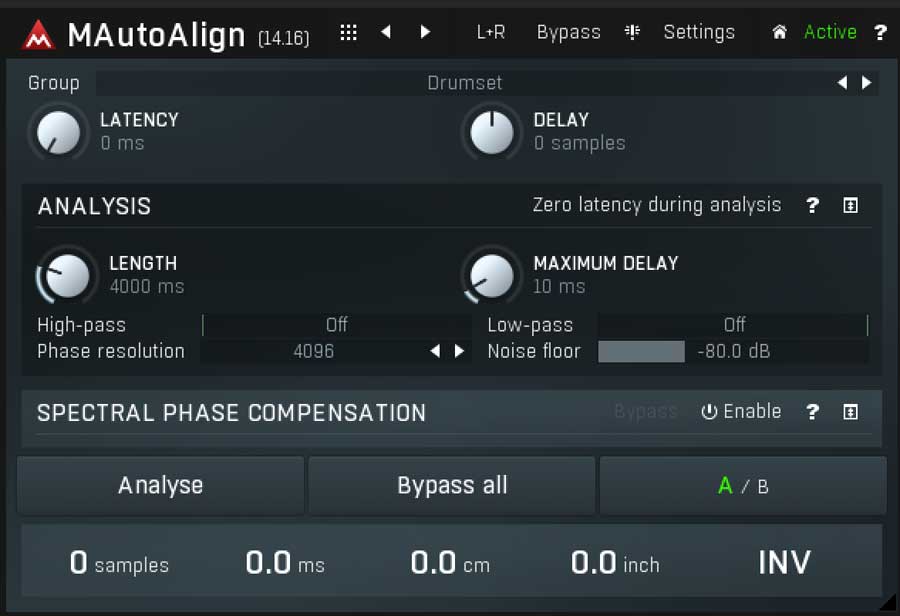Viewport: 900px width, 616px height.
Task: Open the presets grid icon
Action: pos(348,32)
